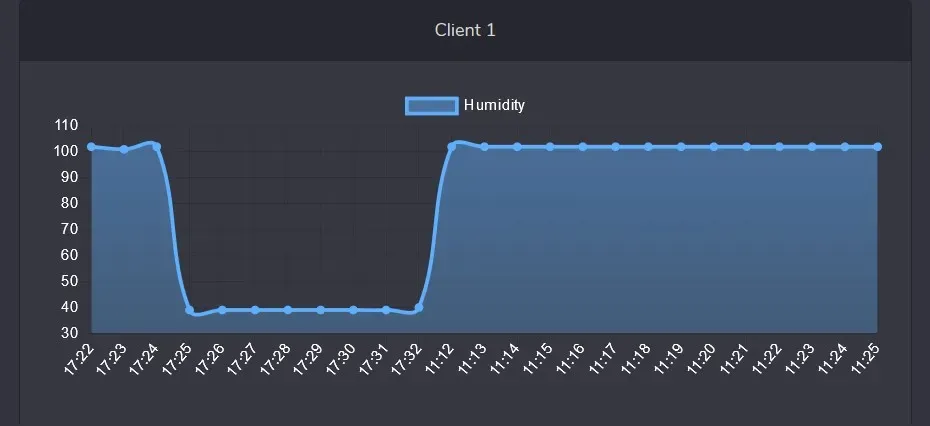Click the y-axis label 100
This screenshot has width=930, height=426.
[x=66, y=151]
